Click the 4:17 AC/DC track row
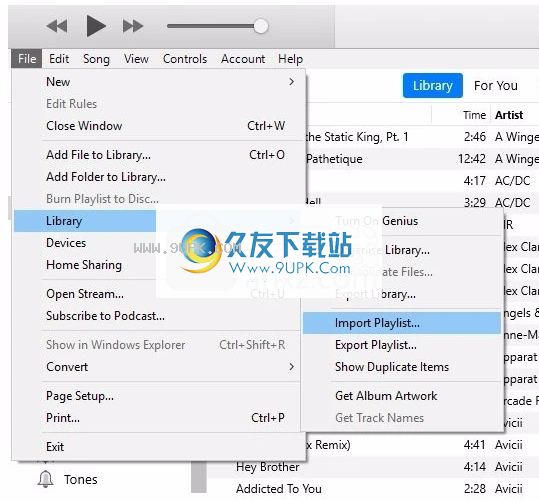Screen dimensions: 539x502 (422, 181)
